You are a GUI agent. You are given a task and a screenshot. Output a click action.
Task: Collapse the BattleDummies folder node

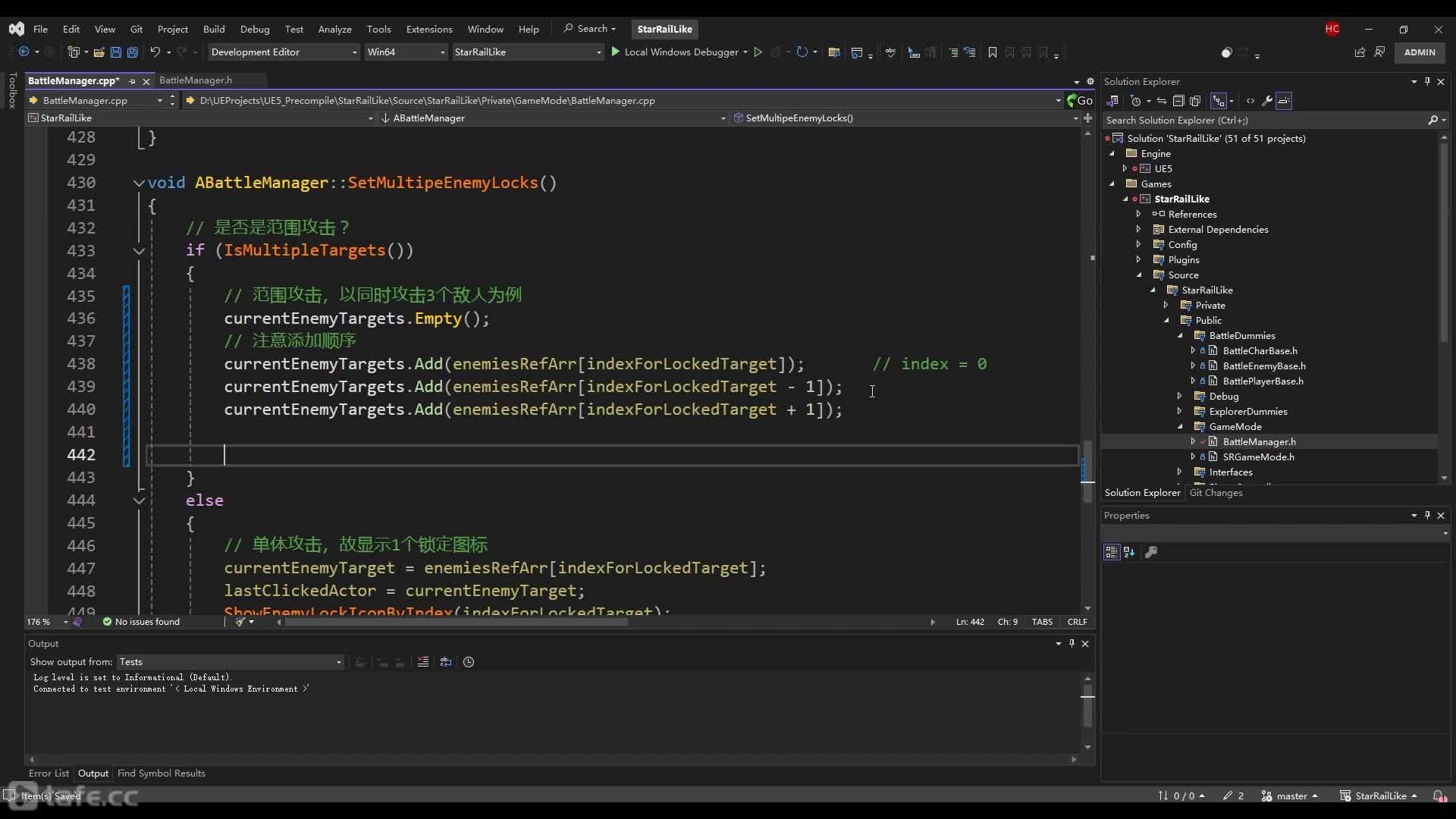[1180, 336]
